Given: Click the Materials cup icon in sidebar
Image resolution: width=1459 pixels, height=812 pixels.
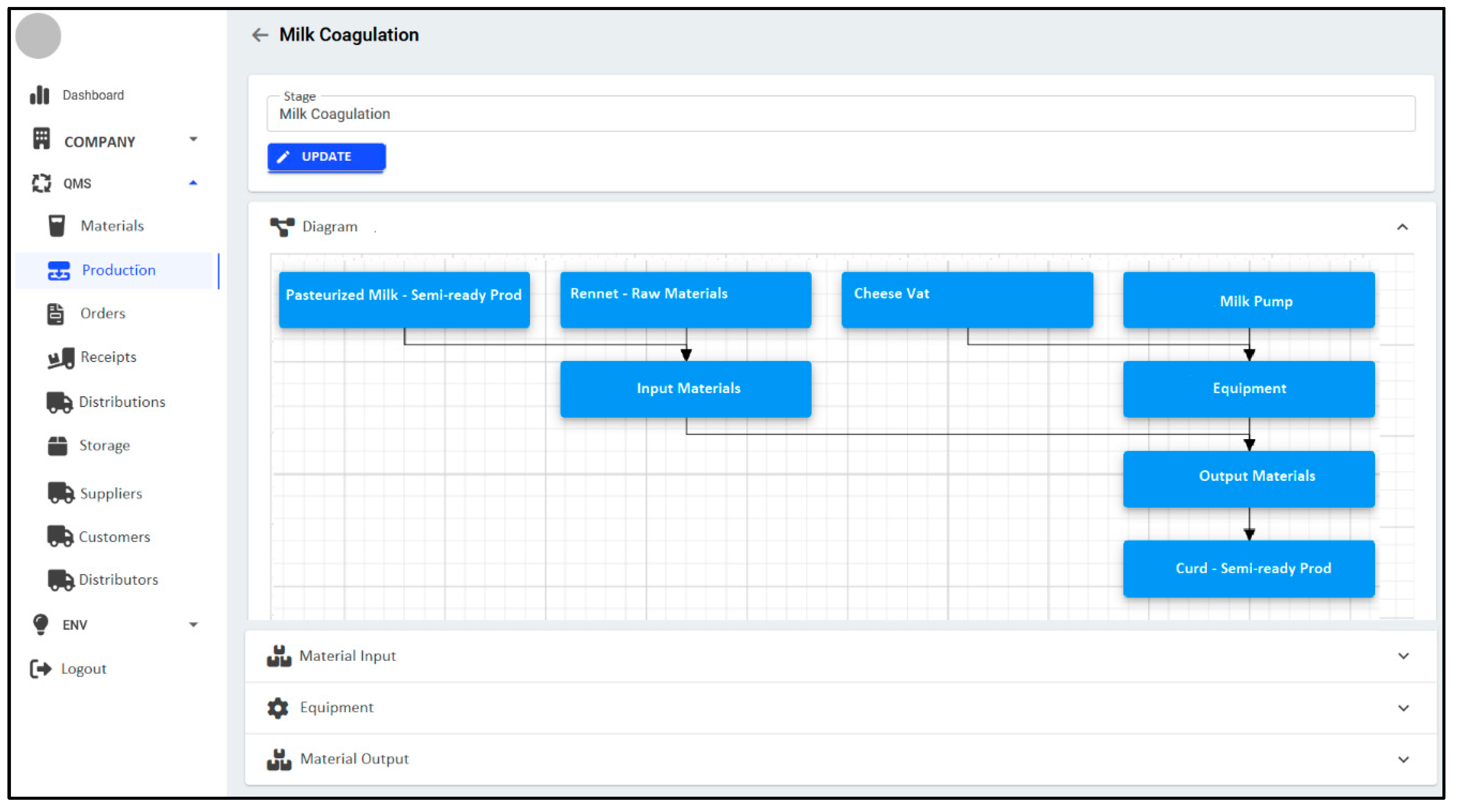Looking at the screenshot, I should click(57, 226).
